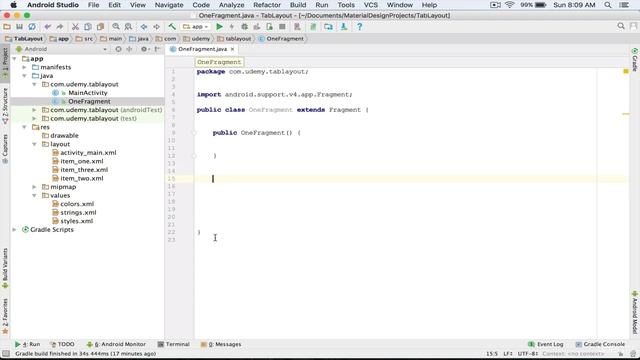Open the VCS menu
The image size is (640, 360).
(371, 5)
